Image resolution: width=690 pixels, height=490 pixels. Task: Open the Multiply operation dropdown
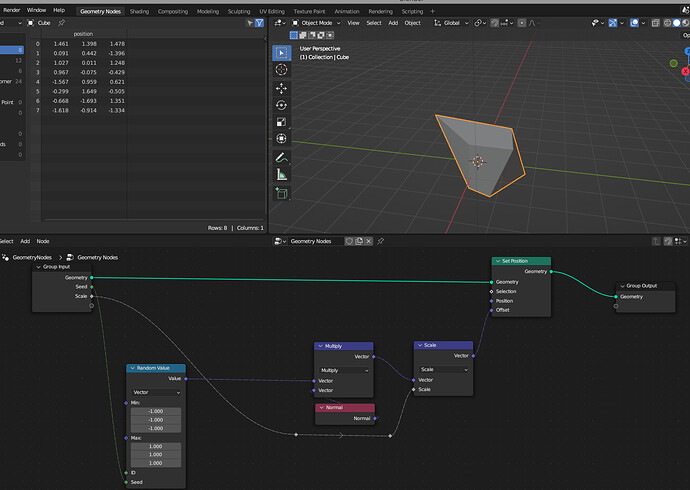[344, 370]
